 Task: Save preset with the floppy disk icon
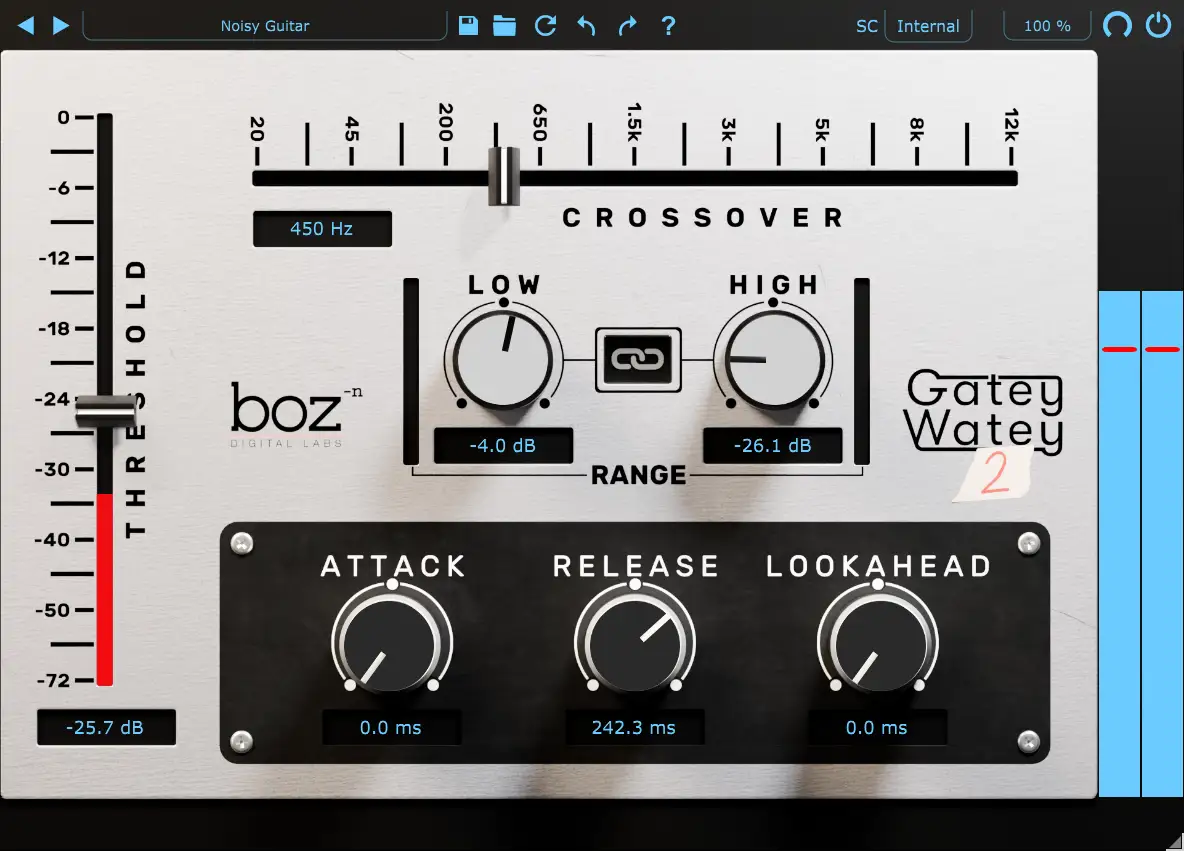468,26
